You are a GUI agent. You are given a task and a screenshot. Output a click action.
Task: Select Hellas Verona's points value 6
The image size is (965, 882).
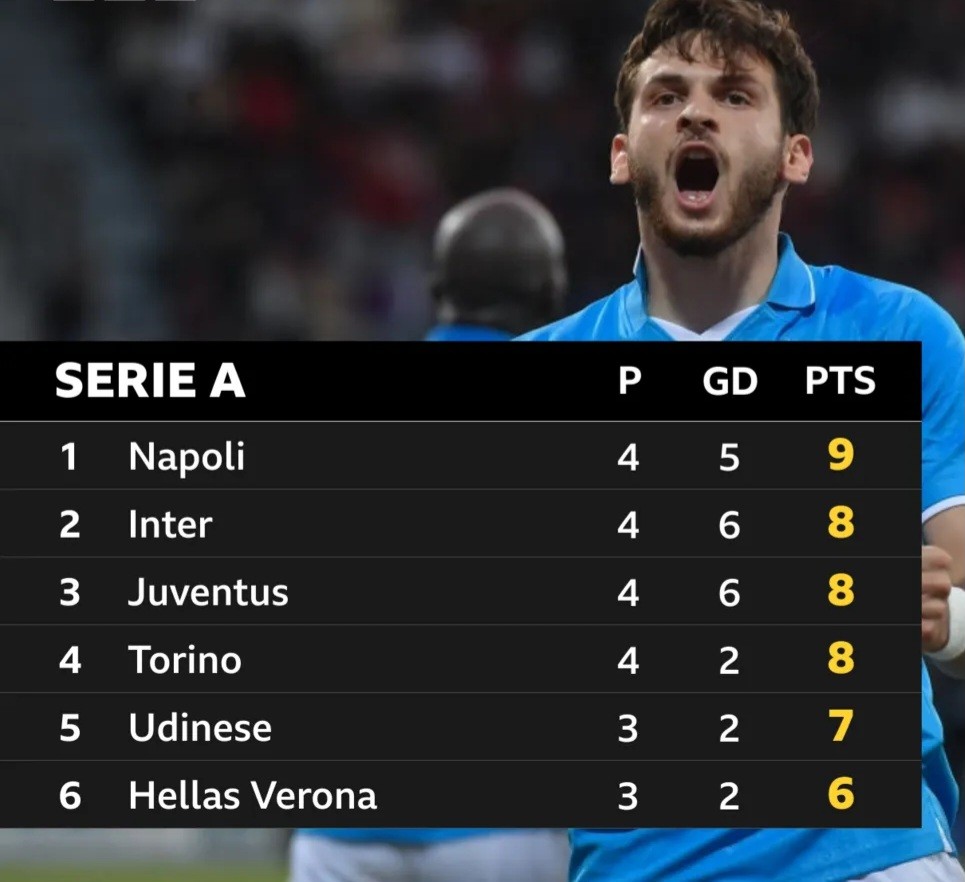[x=841, y=795]
